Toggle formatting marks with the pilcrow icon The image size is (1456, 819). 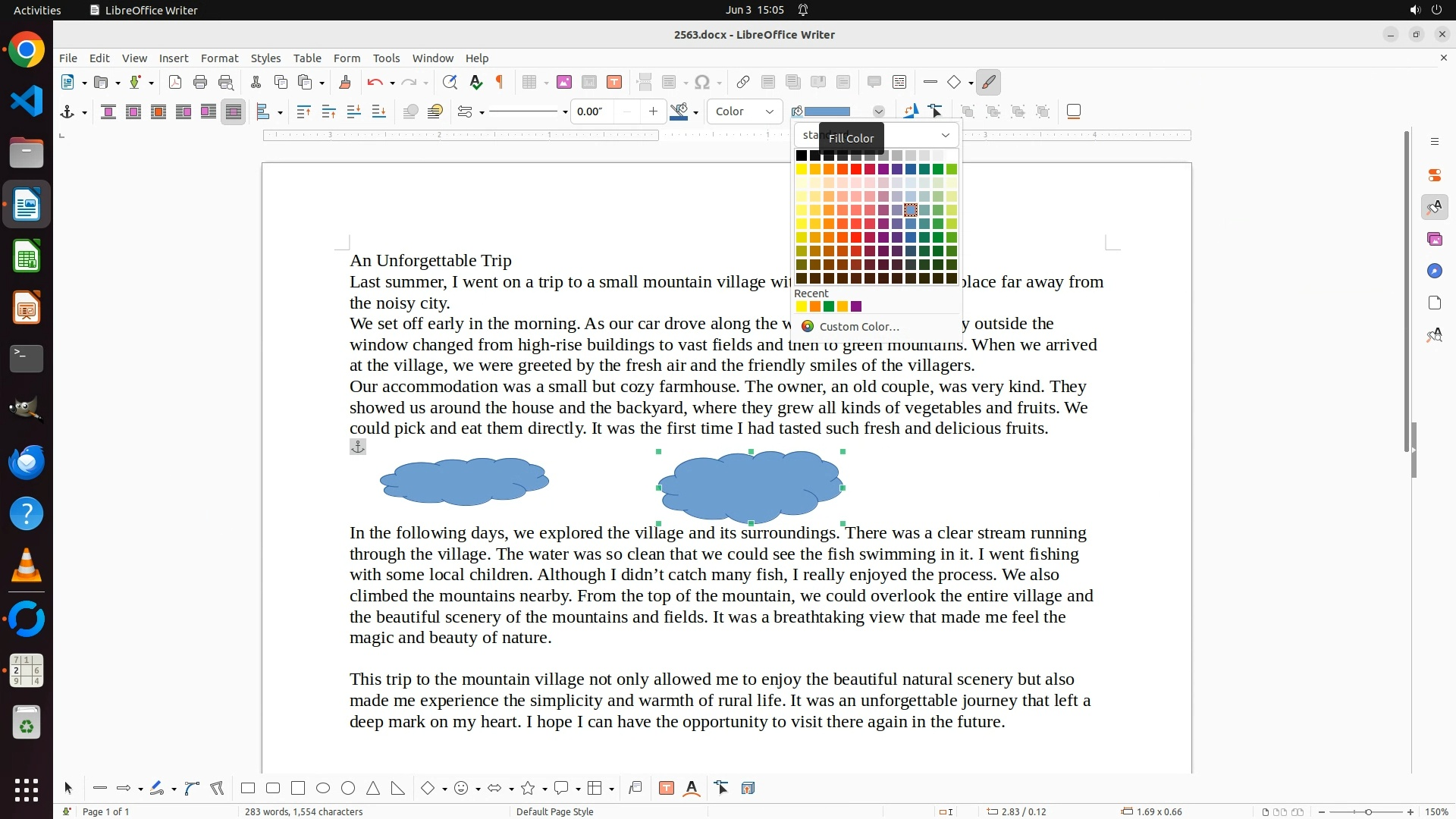[x=500, y=82]
